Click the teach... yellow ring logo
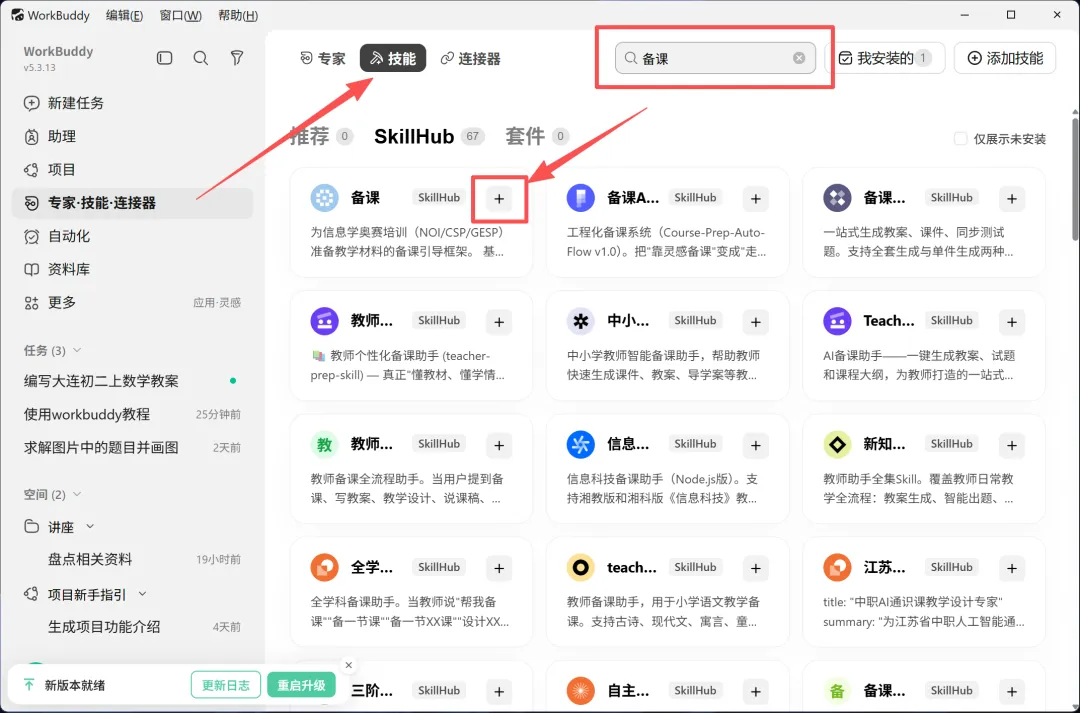The height and width of the screenshot is (713, 1080). click(581, 568)
